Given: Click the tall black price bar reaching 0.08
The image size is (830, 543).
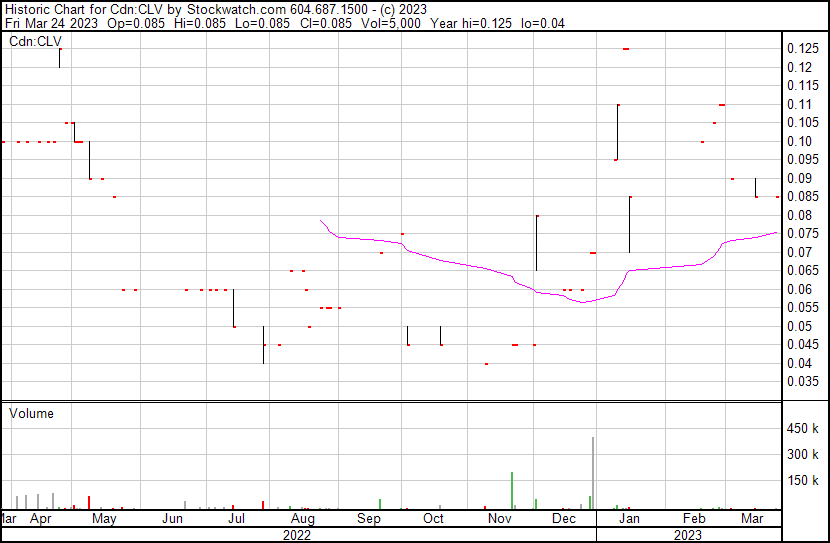Looking at the screenshot, I should 537,243.
